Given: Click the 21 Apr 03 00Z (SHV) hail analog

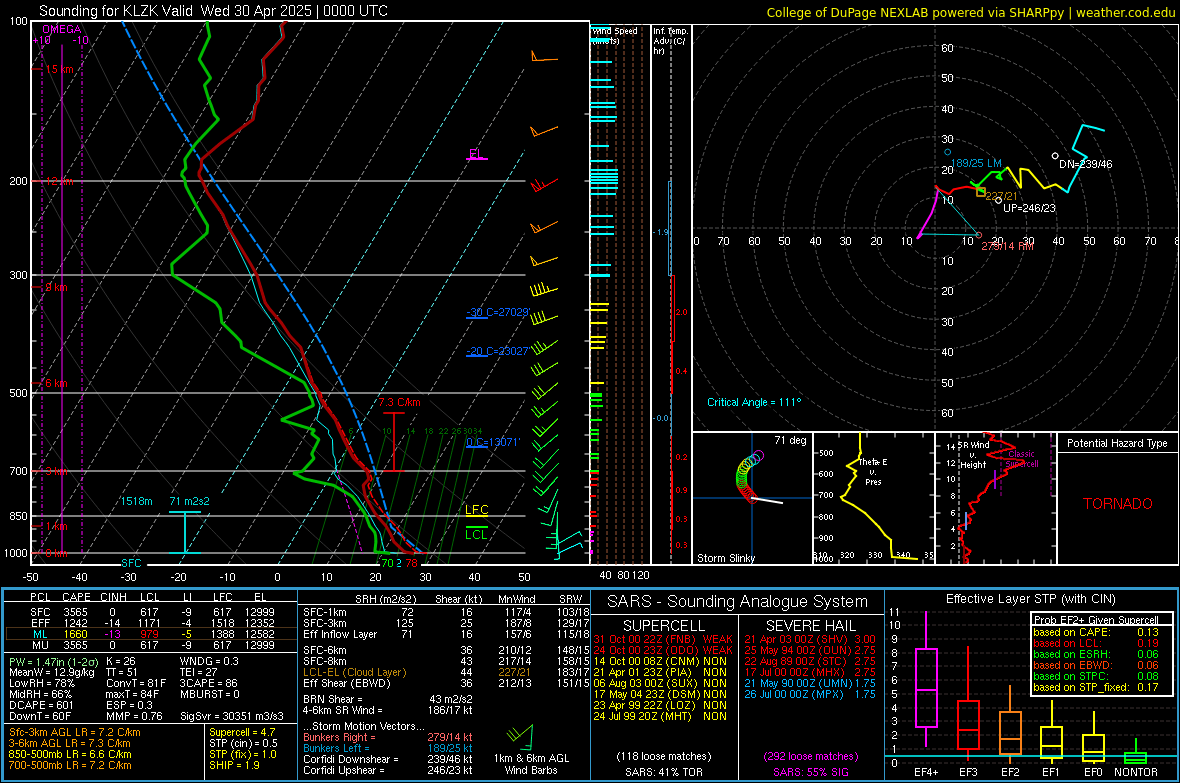Looking at the screenshot, I should click(x=810, y=639).
